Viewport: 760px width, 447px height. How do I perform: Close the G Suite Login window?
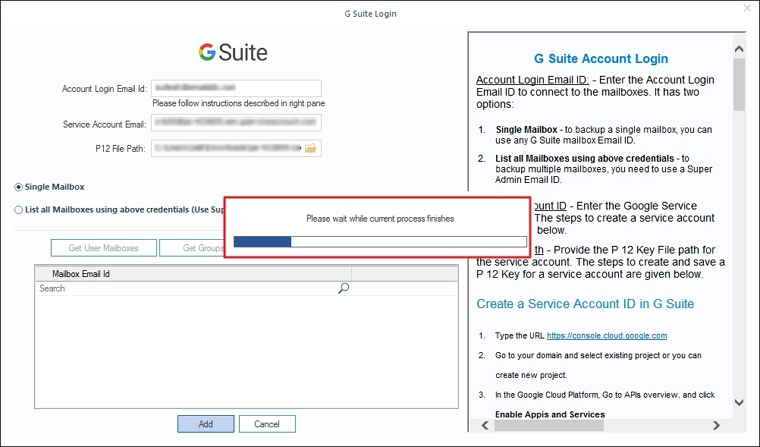coord(747,8)
